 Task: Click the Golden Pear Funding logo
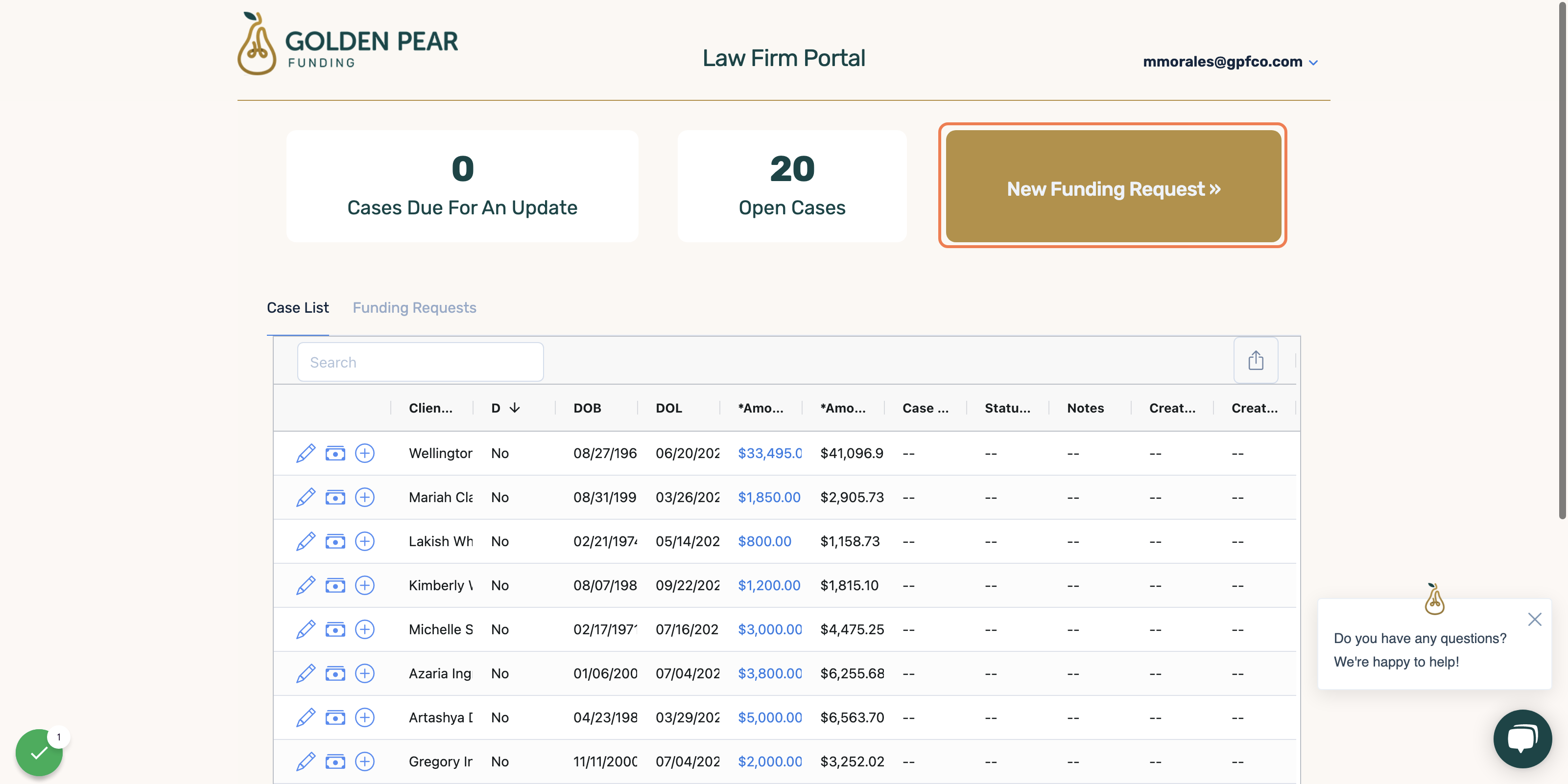coord(348,44)
